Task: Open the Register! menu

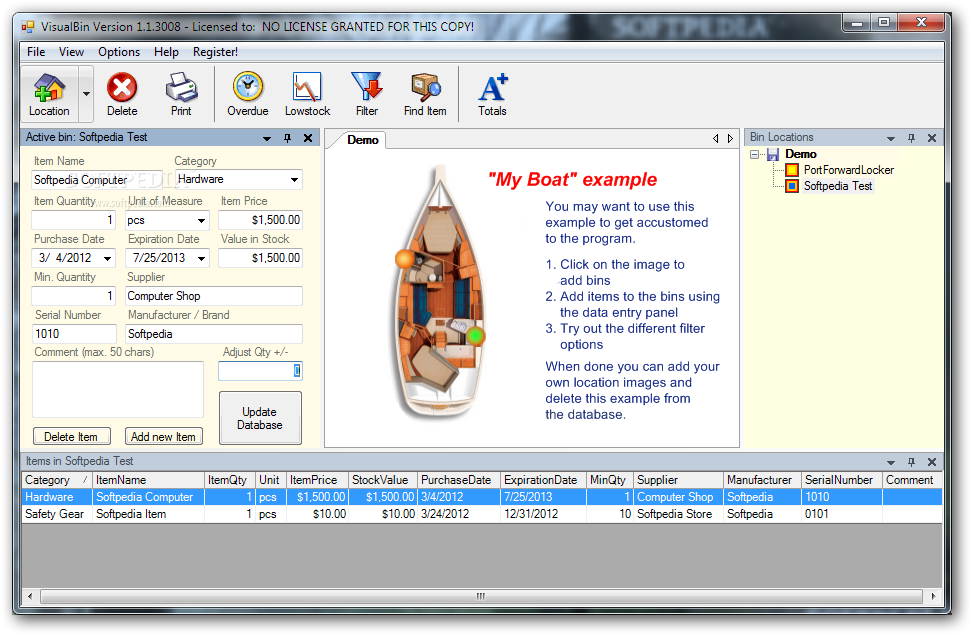Action: pyautogui.click(x=215, y=52)
